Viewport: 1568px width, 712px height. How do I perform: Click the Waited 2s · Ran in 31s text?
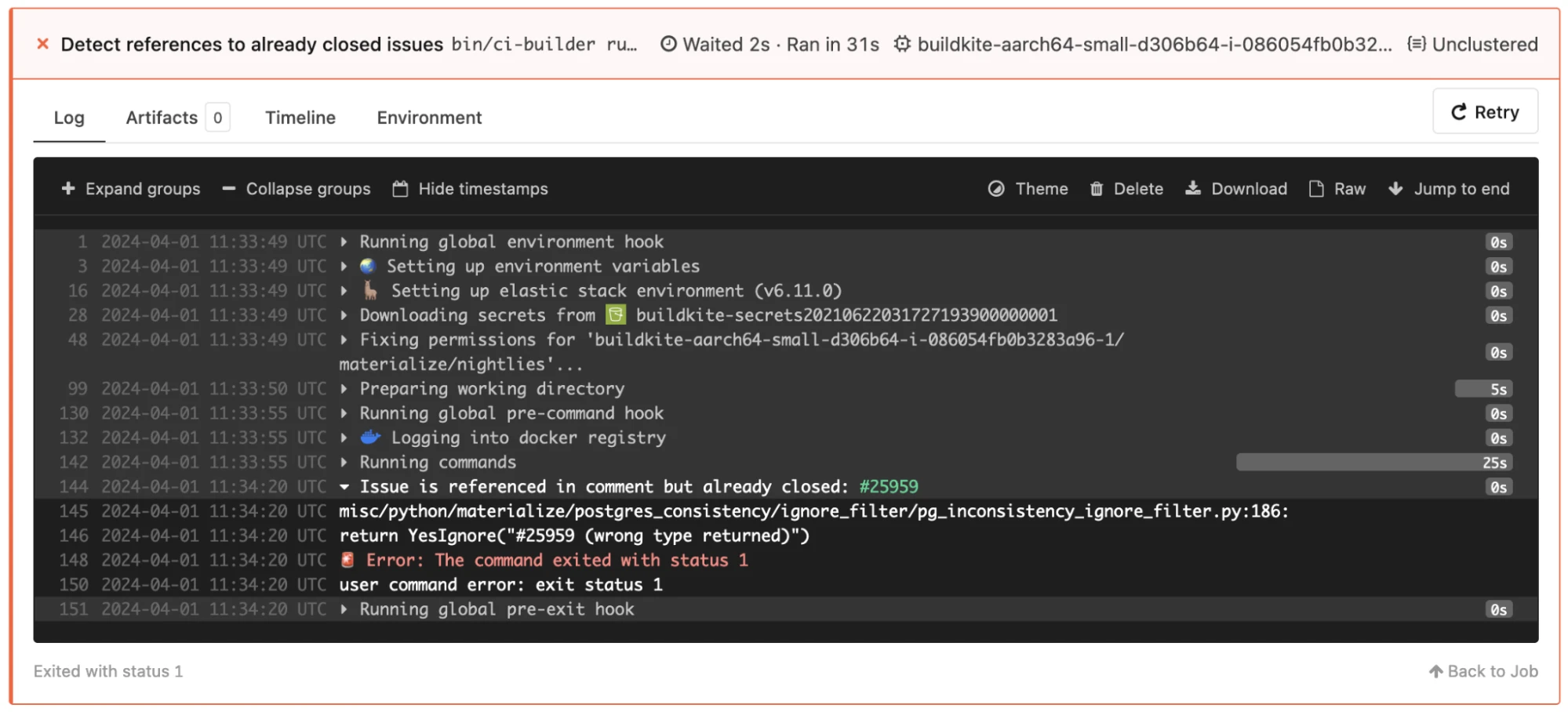pos(781,44)
